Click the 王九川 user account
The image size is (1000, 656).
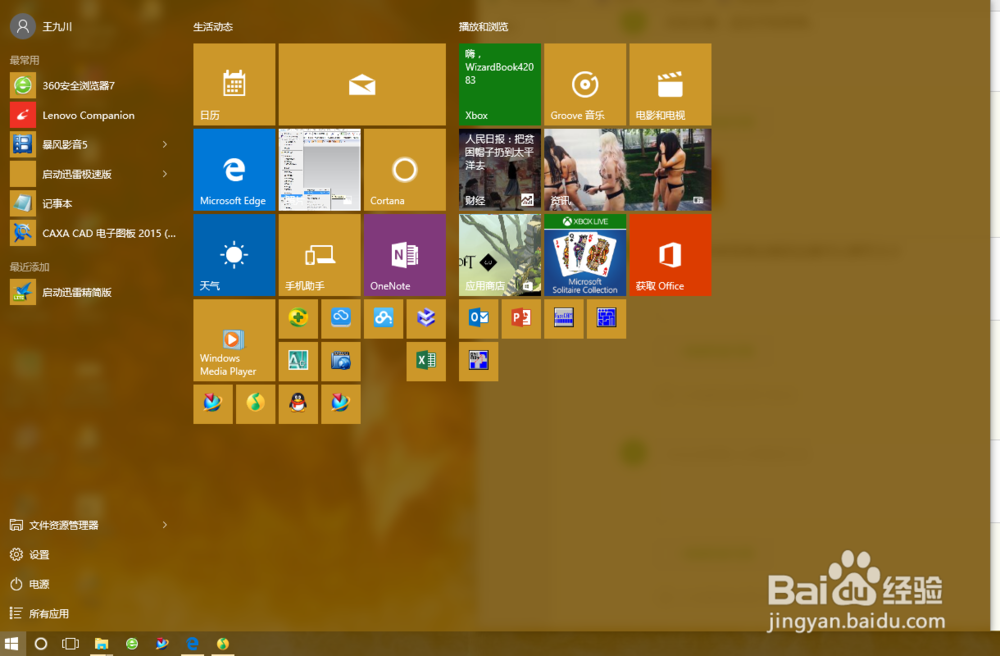click(41, 27)
